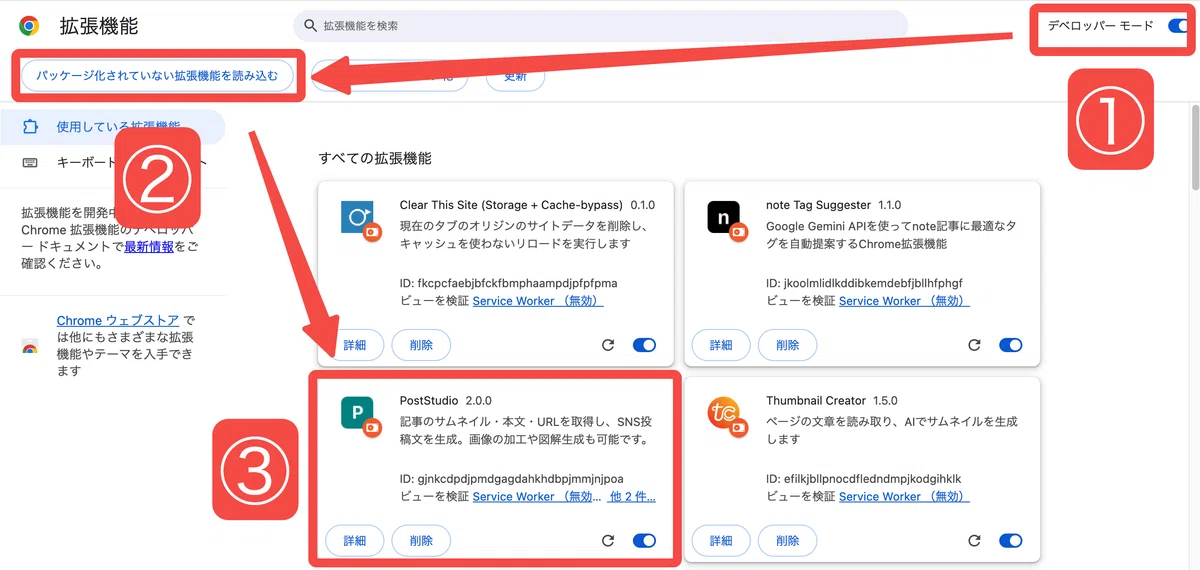Click 削除 for Clear This Site
The height and width of the screenshot is (570, 1200).
point(421,345)
